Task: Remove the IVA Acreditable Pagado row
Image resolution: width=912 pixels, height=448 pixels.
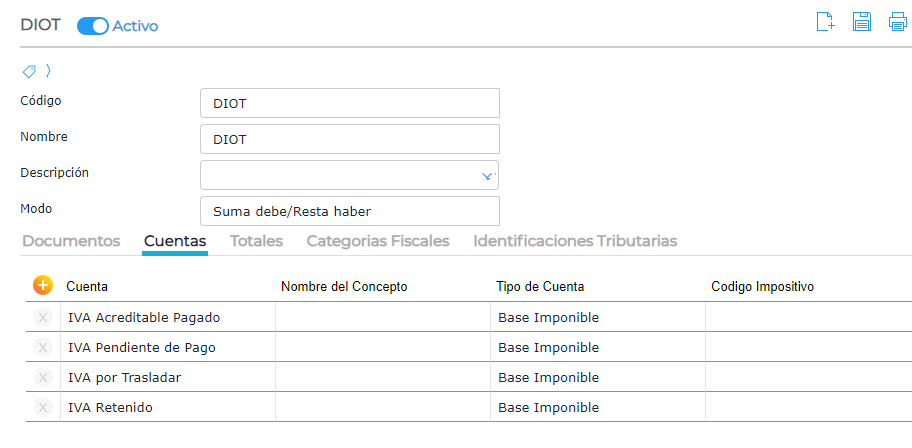Action: click(x=43, y=317)
